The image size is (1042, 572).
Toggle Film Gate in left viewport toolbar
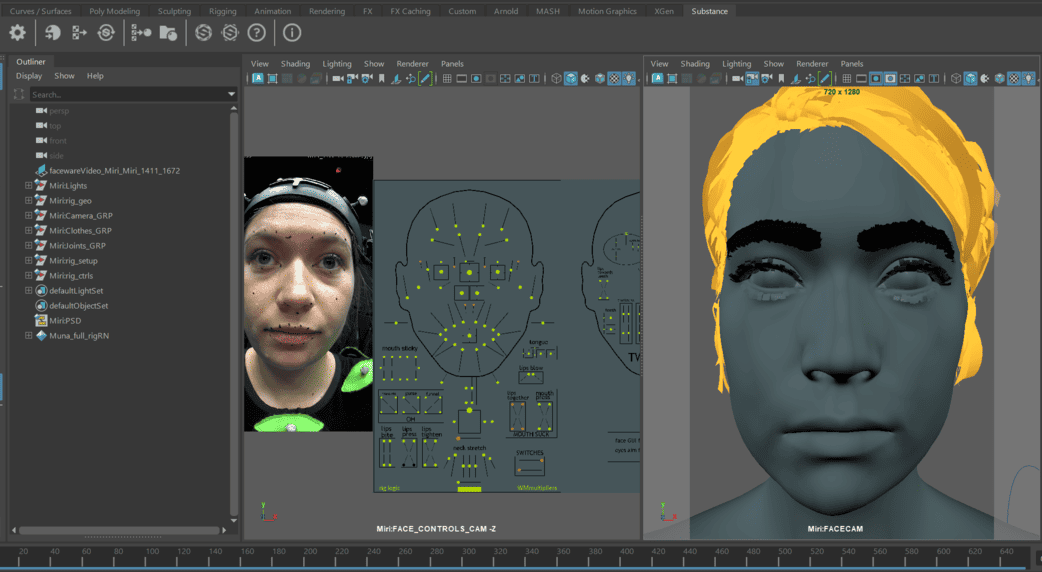(462, 78)
